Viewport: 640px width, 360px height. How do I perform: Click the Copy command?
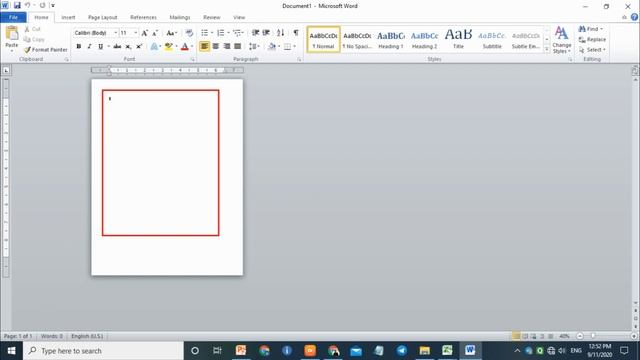pyautogui.click(x=34, y=39)
